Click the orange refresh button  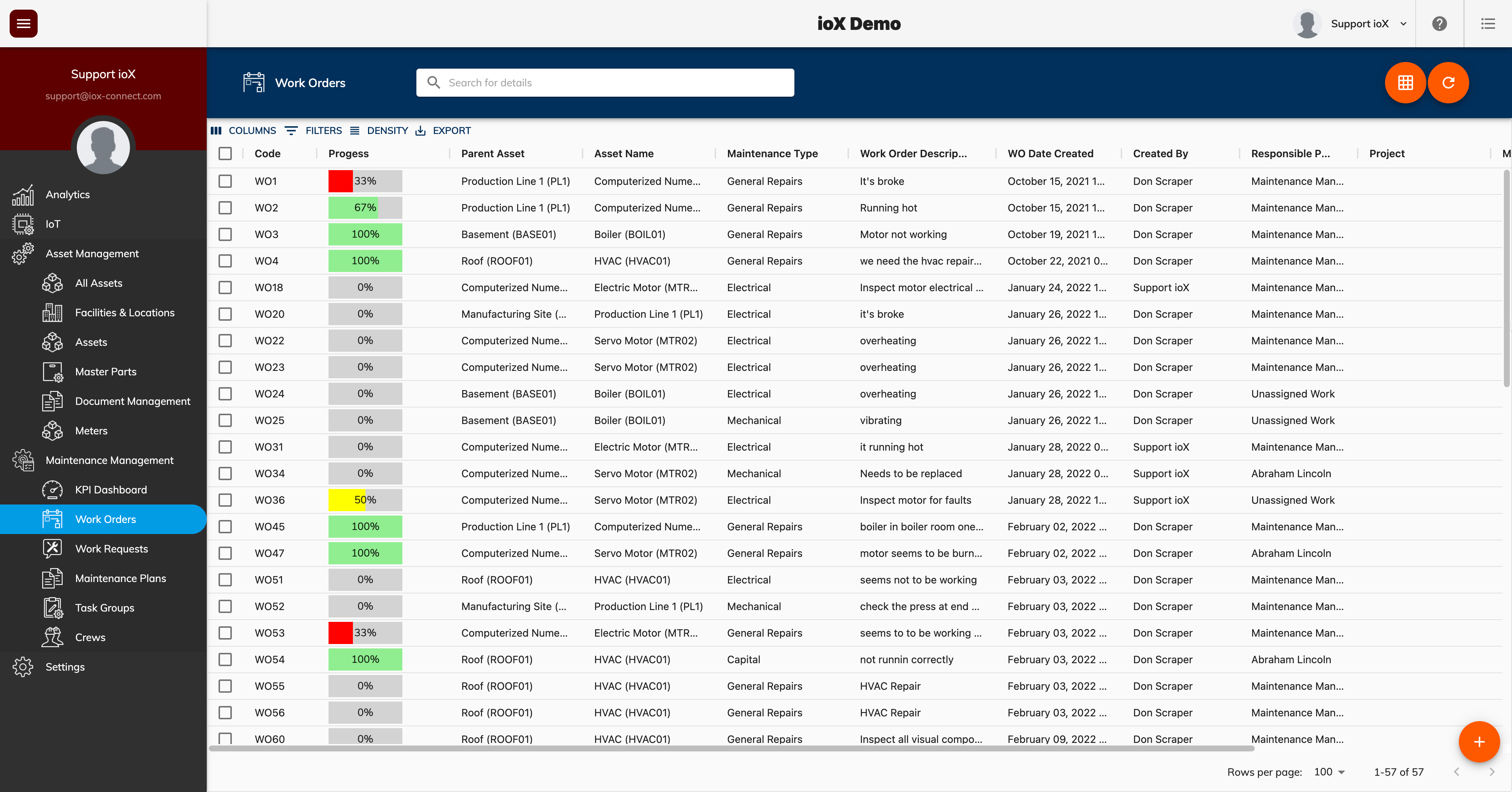click(1449, 83)
